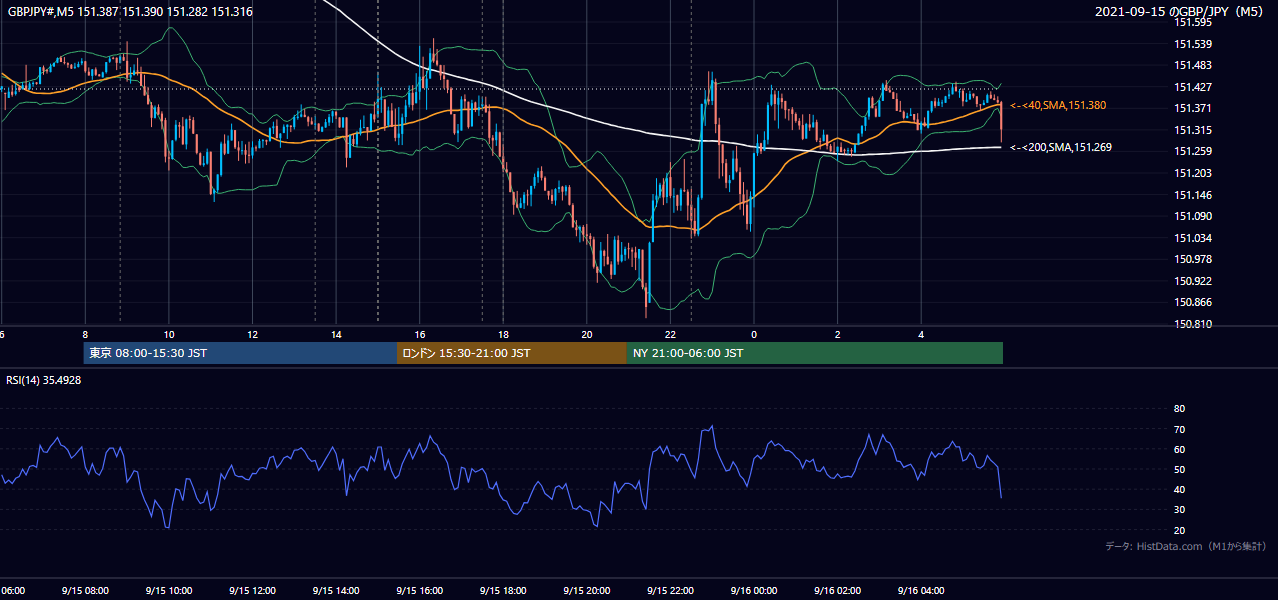Click hour marker 20 under price chart
Viewport: 1278px width, 600px height.
587,334
